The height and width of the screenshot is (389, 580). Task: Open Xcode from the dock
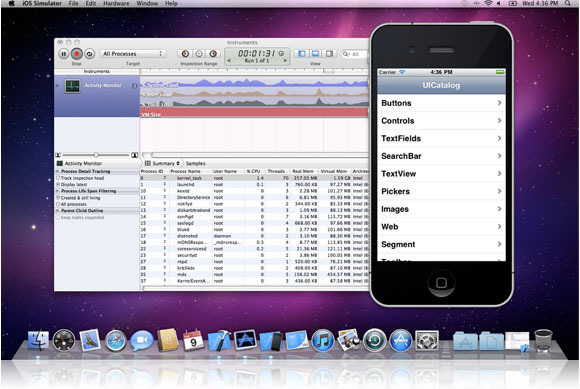[x=219, y=341]
